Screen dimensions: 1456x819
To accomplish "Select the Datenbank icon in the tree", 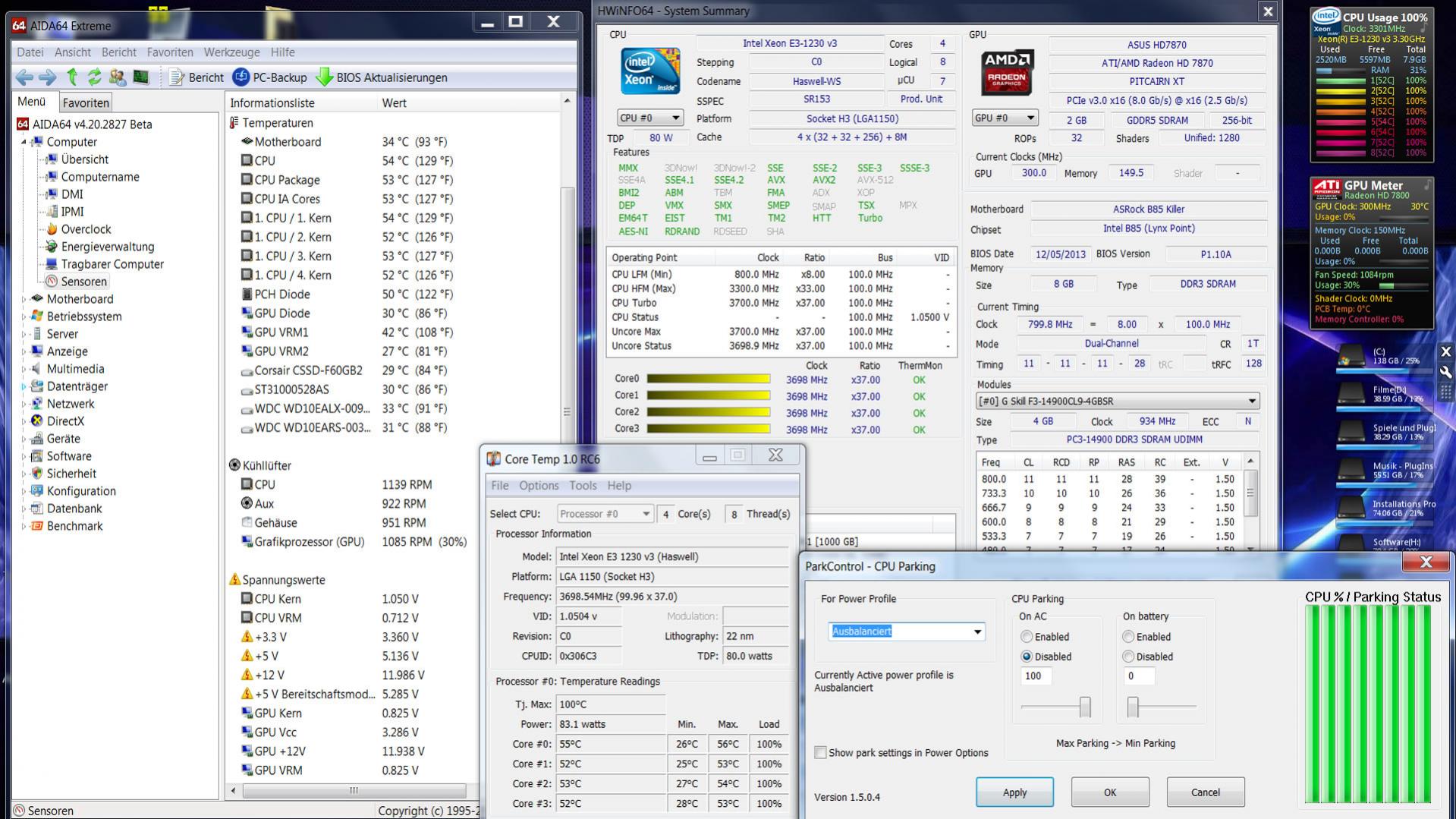I will tap(37, 509).
